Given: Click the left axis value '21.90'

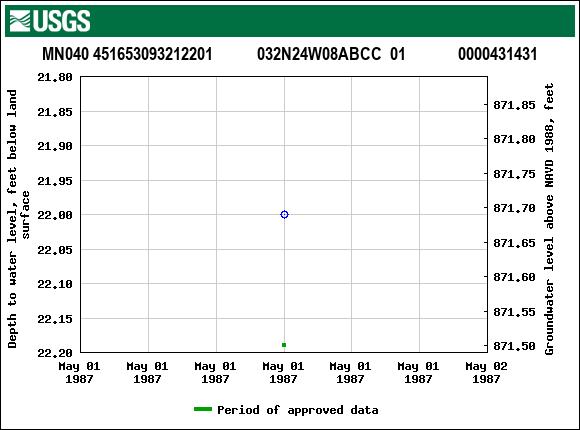Looking at the screenshot, I should pos(55,146).
